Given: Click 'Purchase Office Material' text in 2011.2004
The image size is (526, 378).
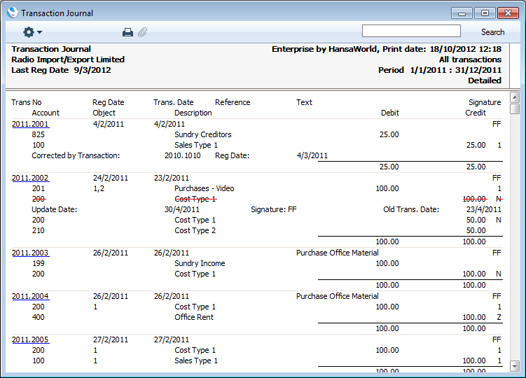Looking at the screenshot, I should pyautogui.click(x=337, y=296).
